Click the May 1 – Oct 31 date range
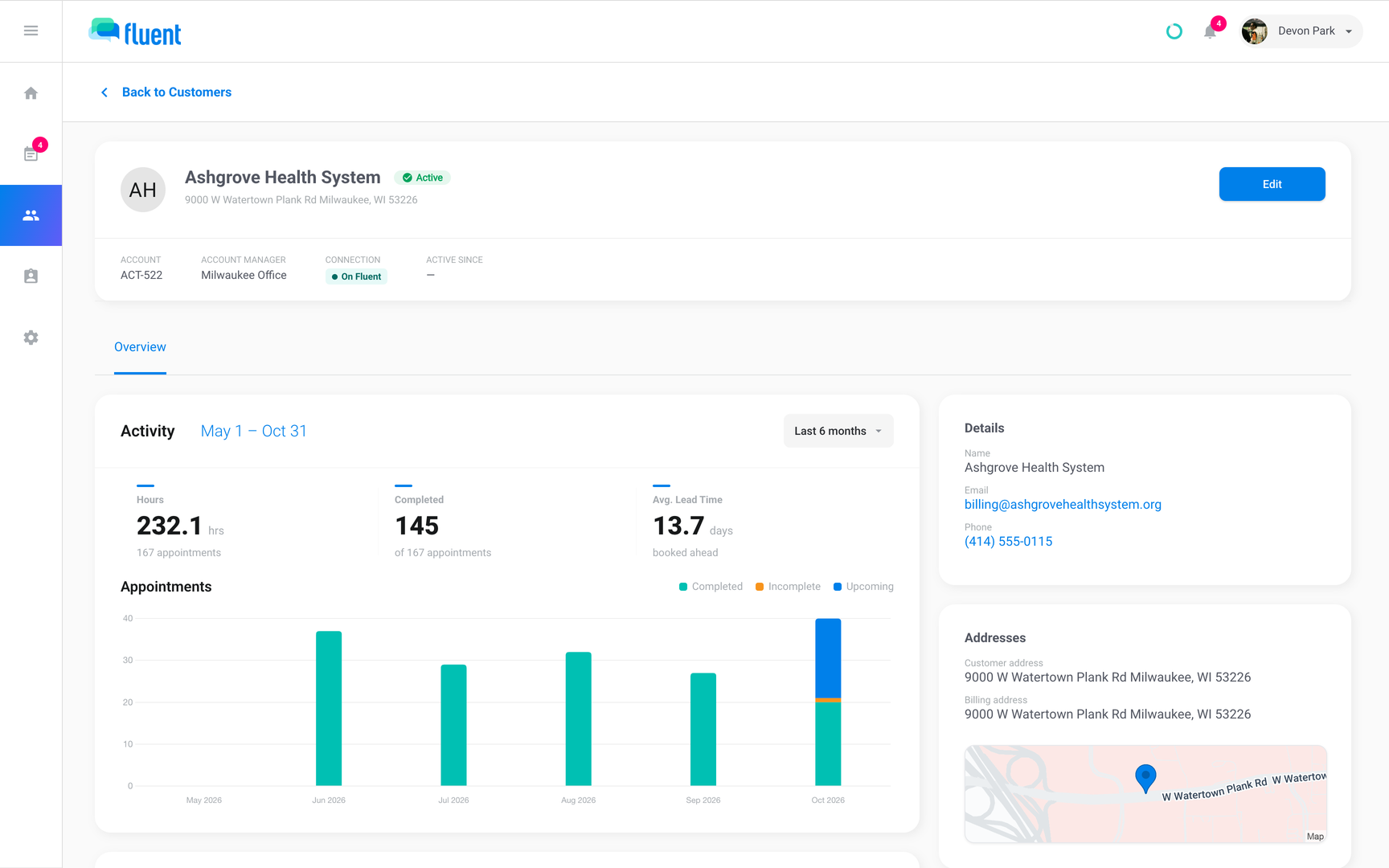 [x=254, y=431]
